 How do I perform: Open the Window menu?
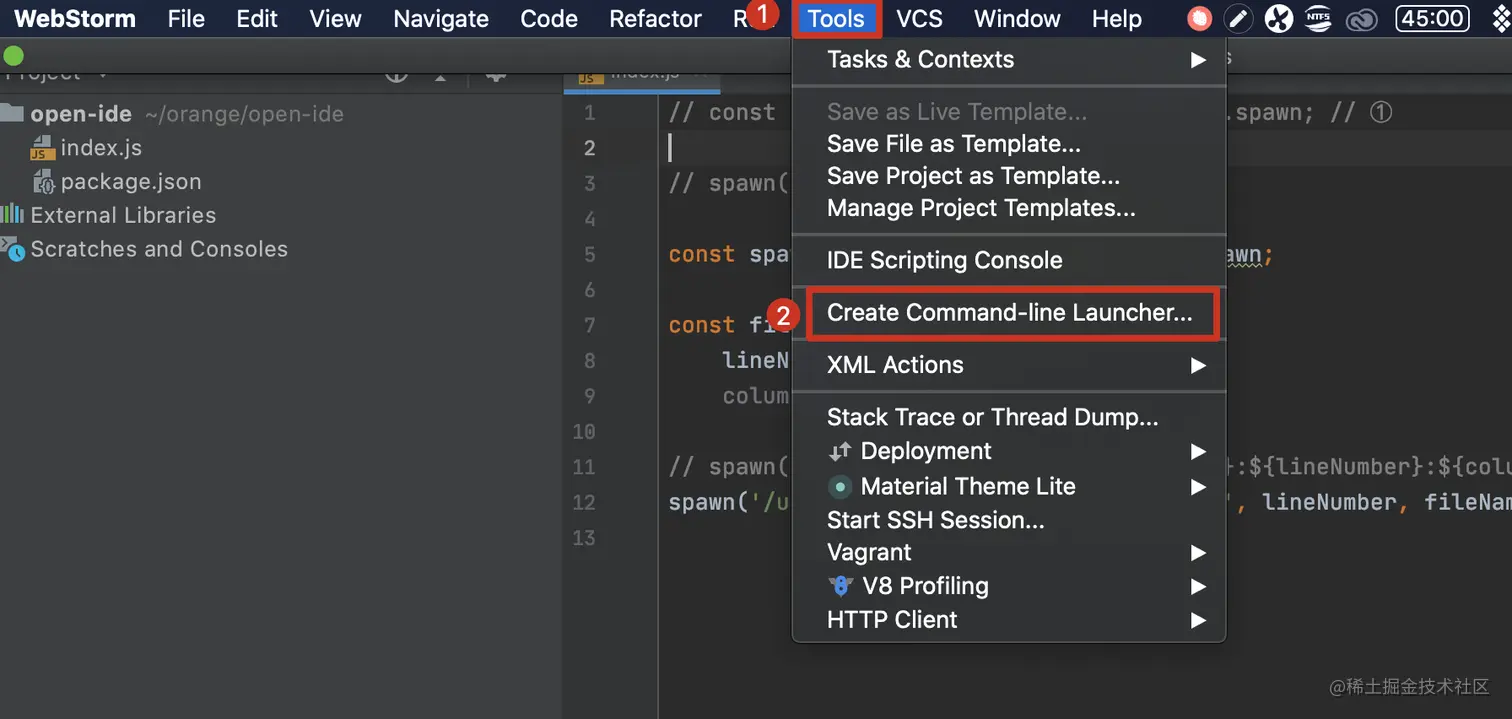click(1017, 18)
